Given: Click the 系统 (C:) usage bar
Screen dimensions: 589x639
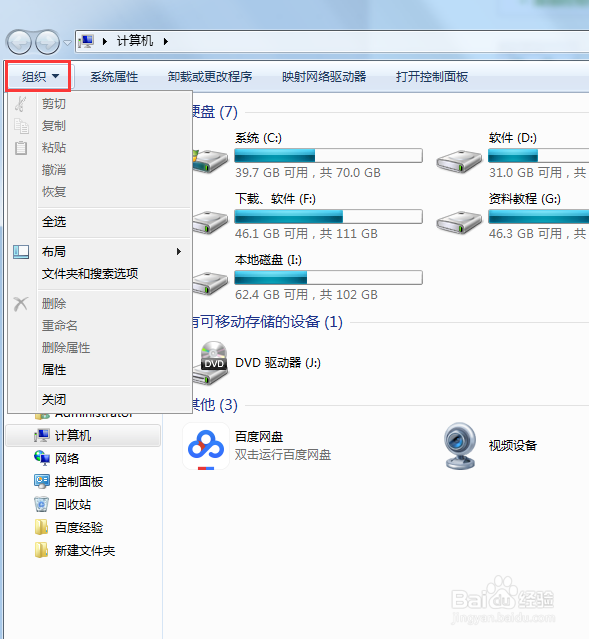Looking at the screenshot, I should point(329,155).
